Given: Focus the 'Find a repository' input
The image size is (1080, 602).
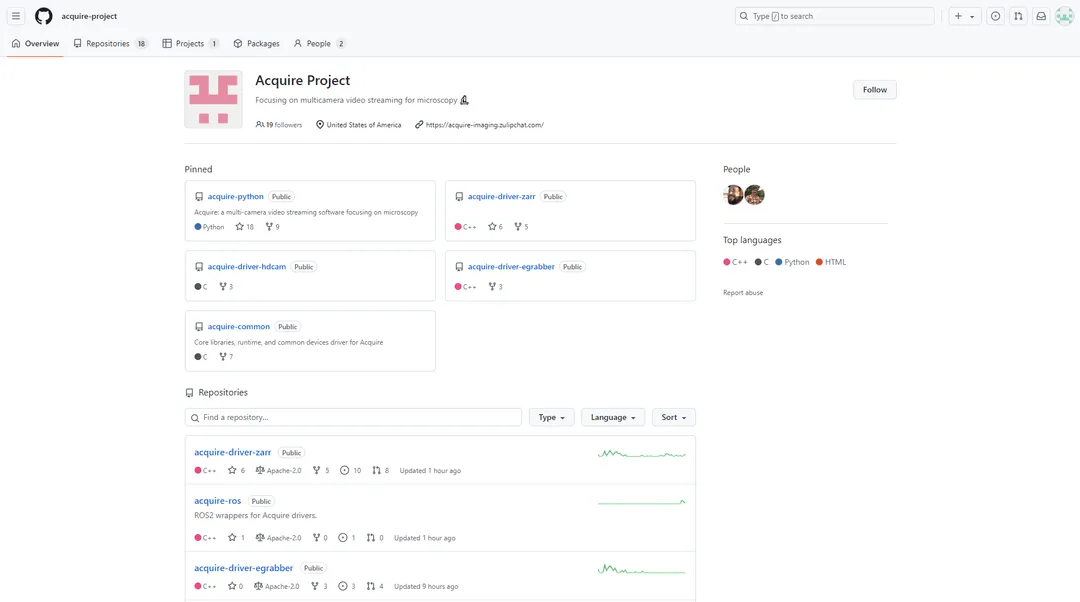Looking at the screenshot, I should click(353, 417).
